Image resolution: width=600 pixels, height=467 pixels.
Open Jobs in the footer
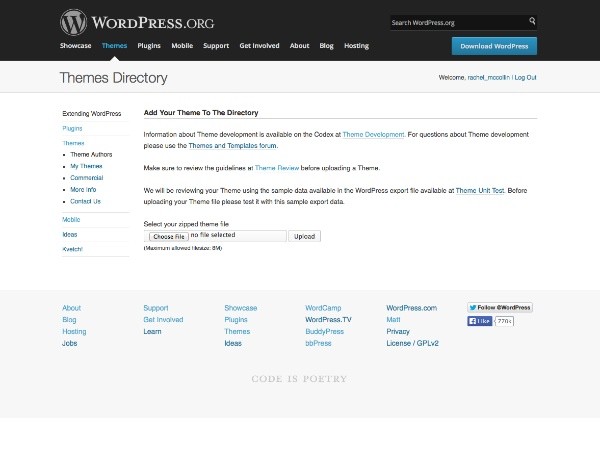(70, 343)
